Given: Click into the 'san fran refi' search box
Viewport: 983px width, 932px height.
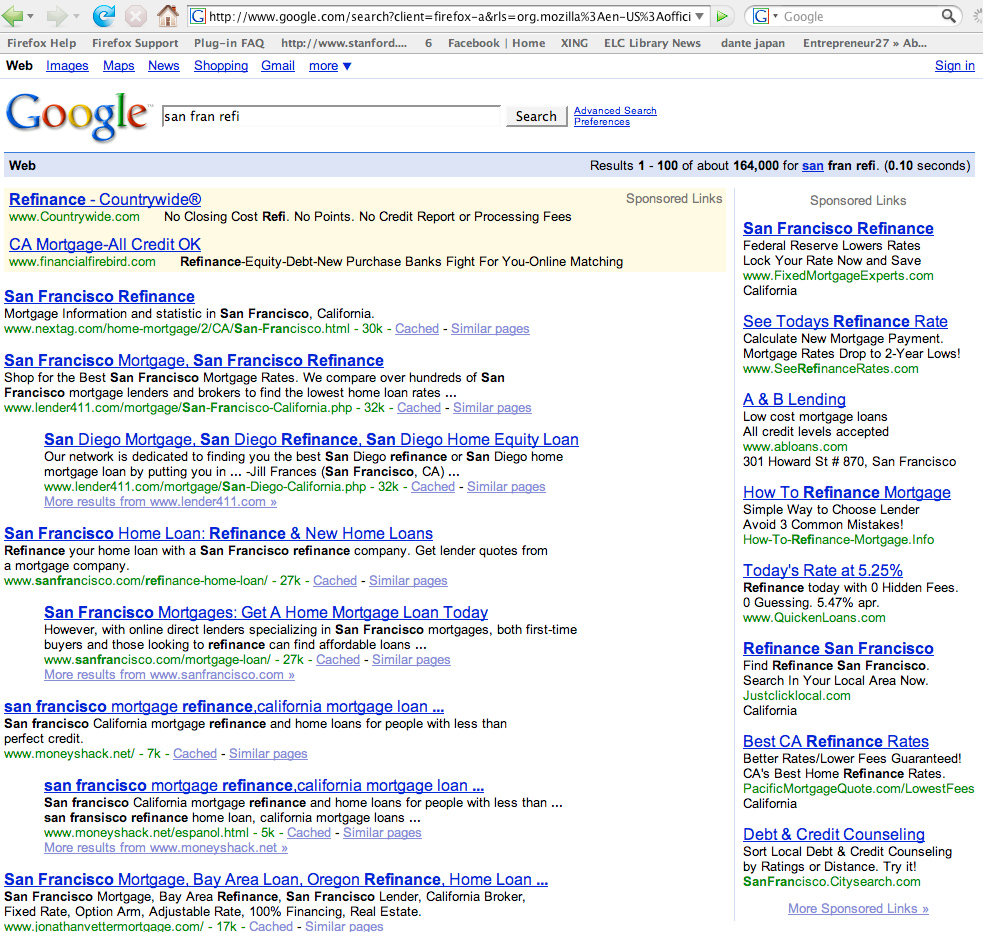Looking at the screenshot, I should 331,116.
